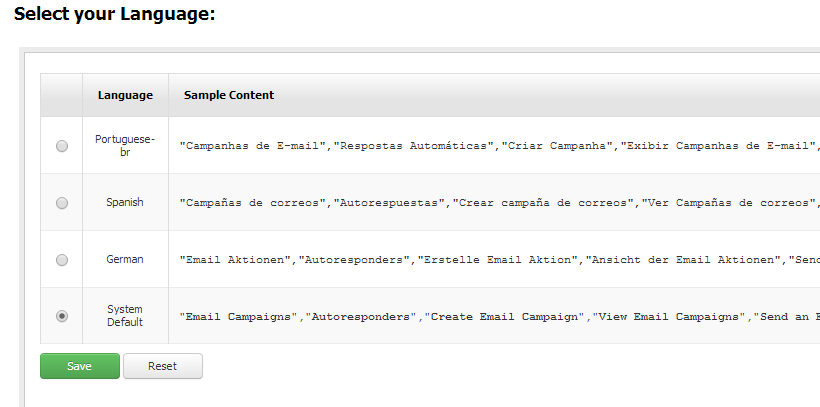This screenshot has width=820, height=407.
Task: Click the Sample Content column header
Action: point(229,95)
